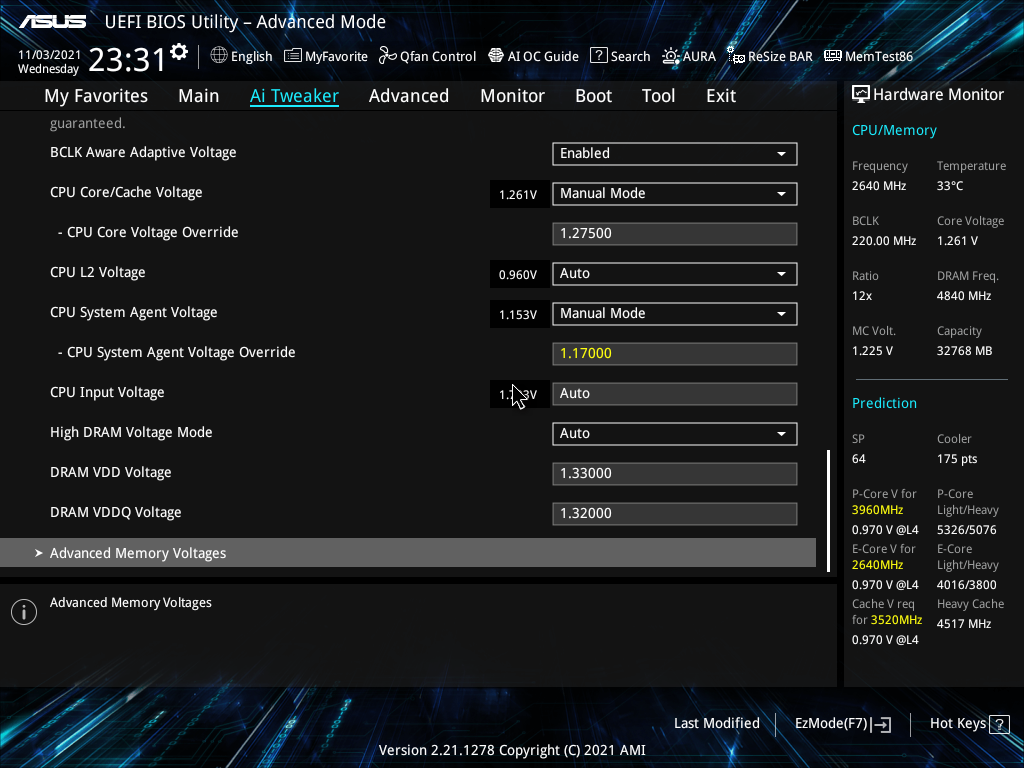1024x768 pixels.
Task: Click the 220.00 MHz BCLK value
Action: (x=884, y=241)
